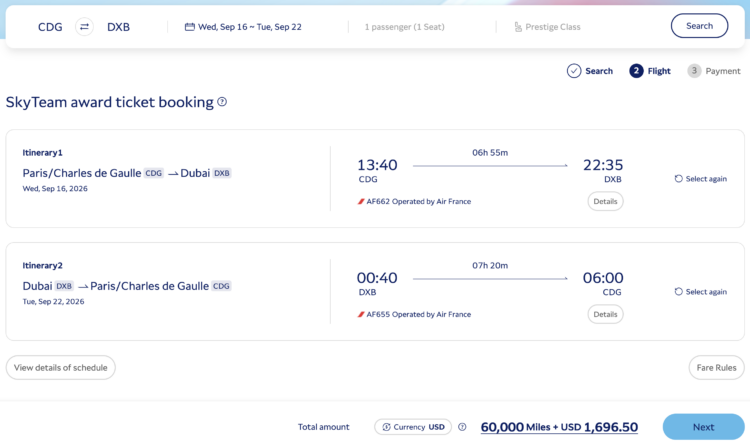
Task: Click the Payment step label
Action: click(723, 71)
